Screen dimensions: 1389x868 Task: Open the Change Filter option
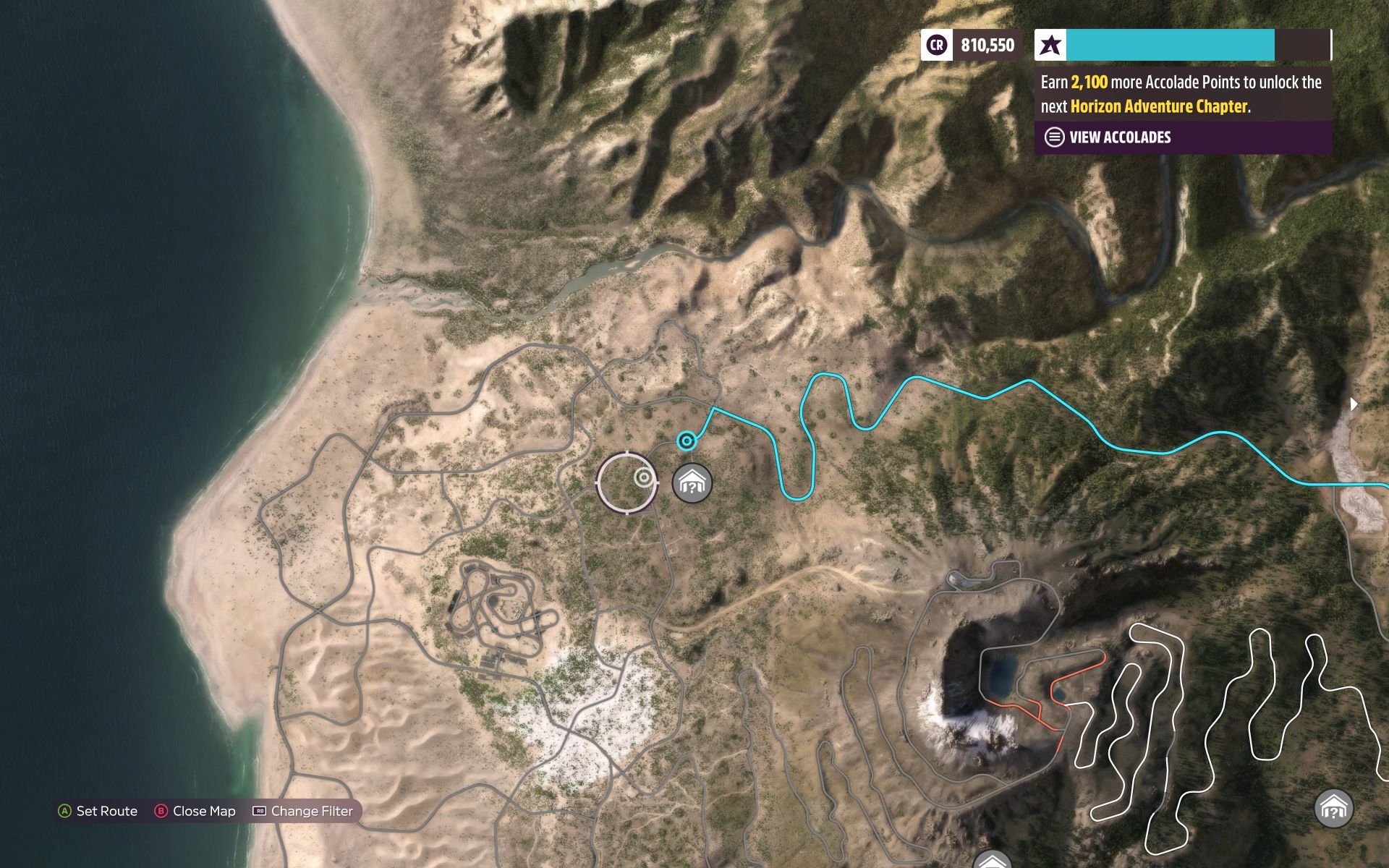click(312, 811)
